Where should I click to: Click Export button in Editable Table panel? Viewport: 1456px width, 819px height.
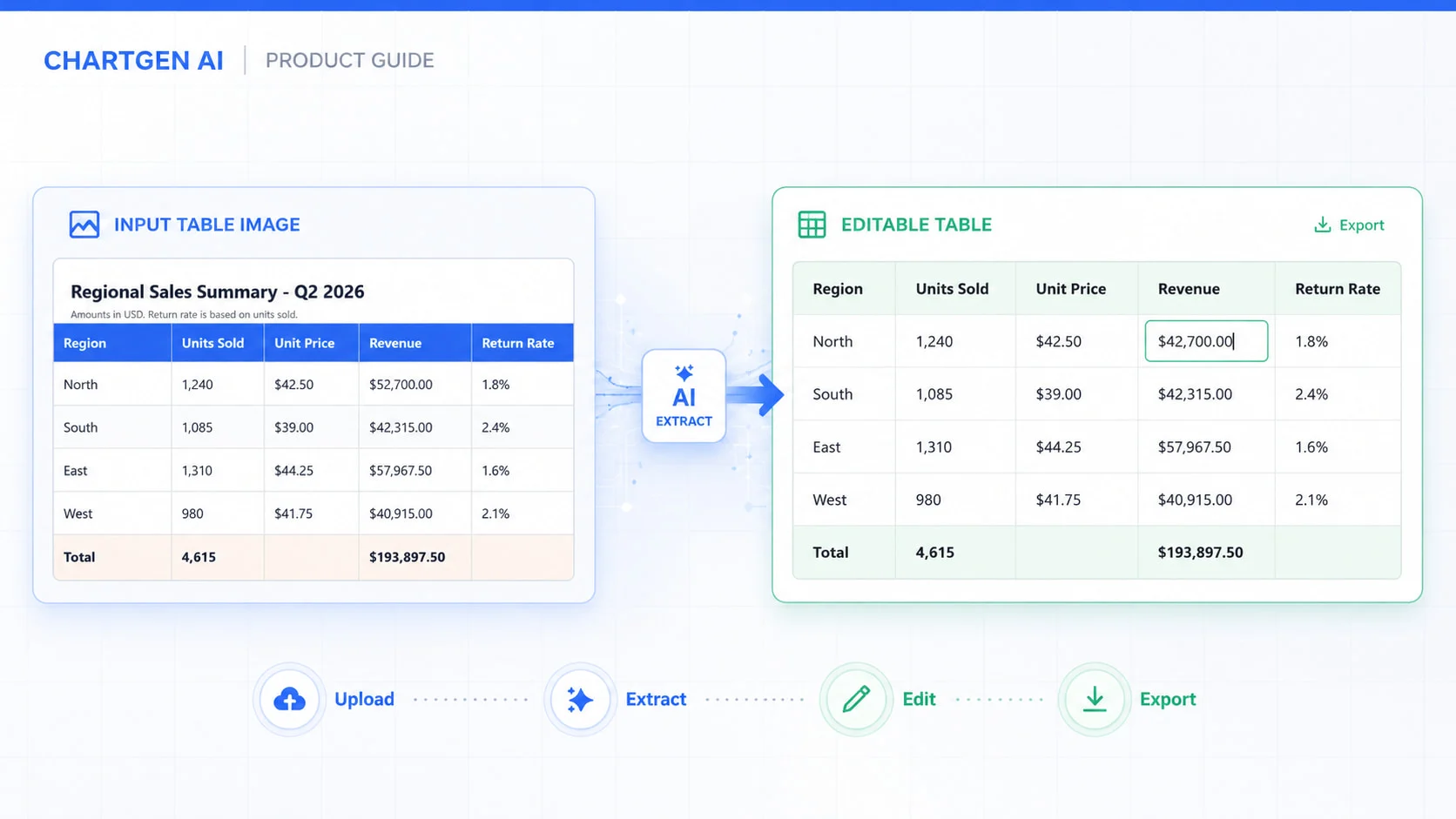pos(1349,225)
